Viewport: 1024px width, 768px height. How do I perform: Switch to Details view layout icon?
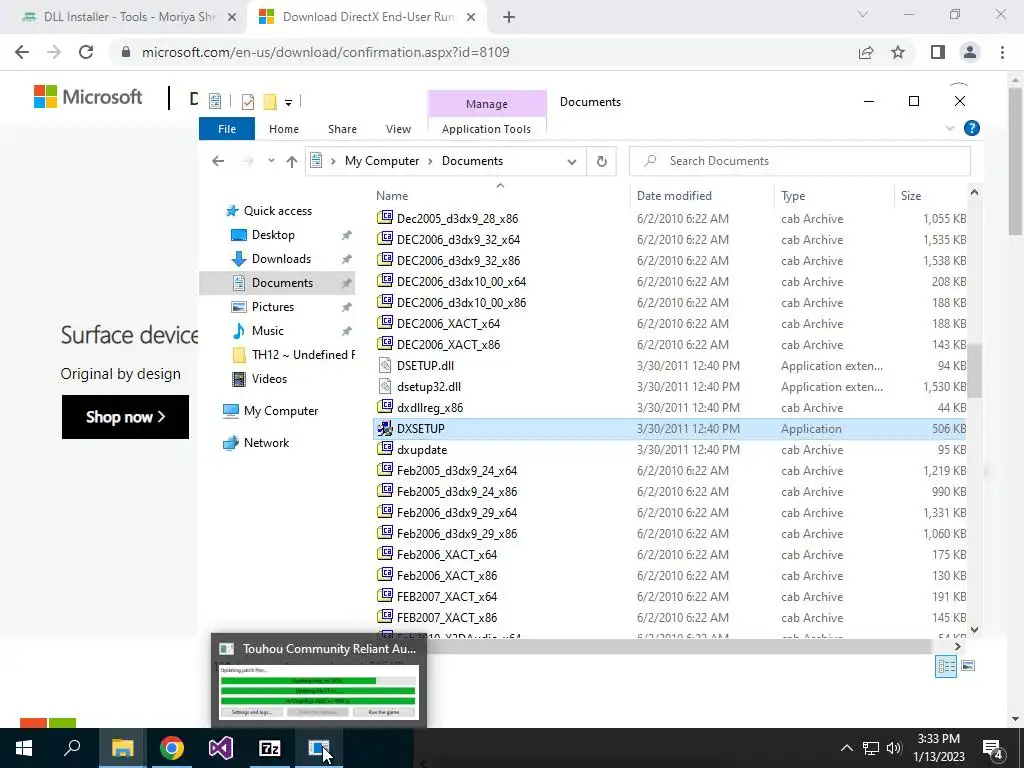(946, 666)
